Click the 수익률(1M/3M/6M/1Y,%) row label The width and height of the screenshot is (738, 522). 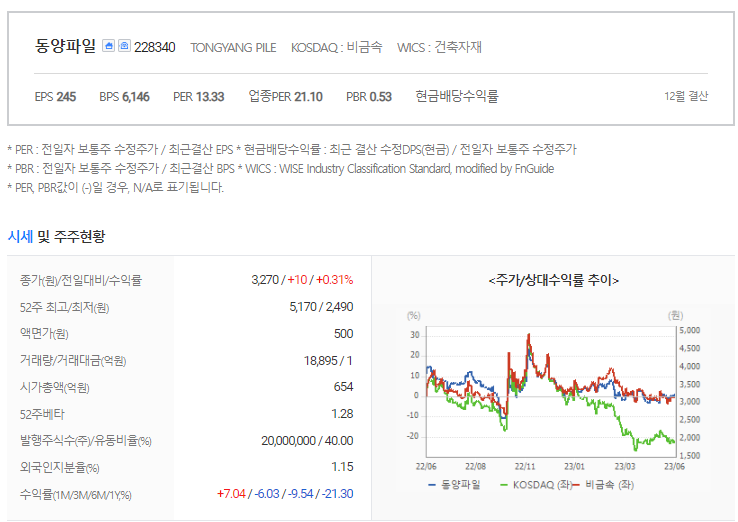76,495
